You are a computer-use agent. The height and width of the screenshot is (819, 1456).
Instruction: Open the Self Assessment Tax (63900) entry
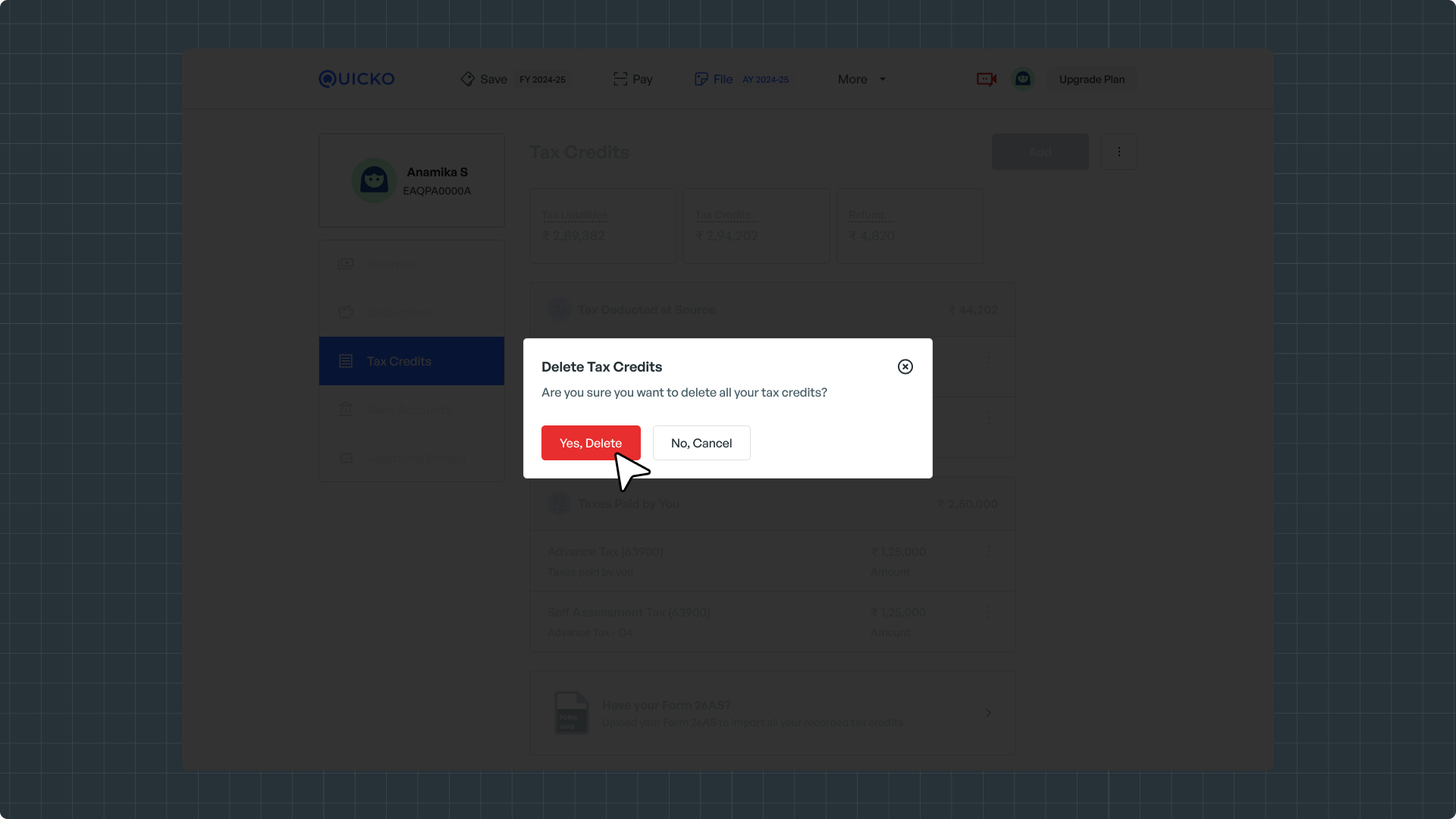(773, 622)
